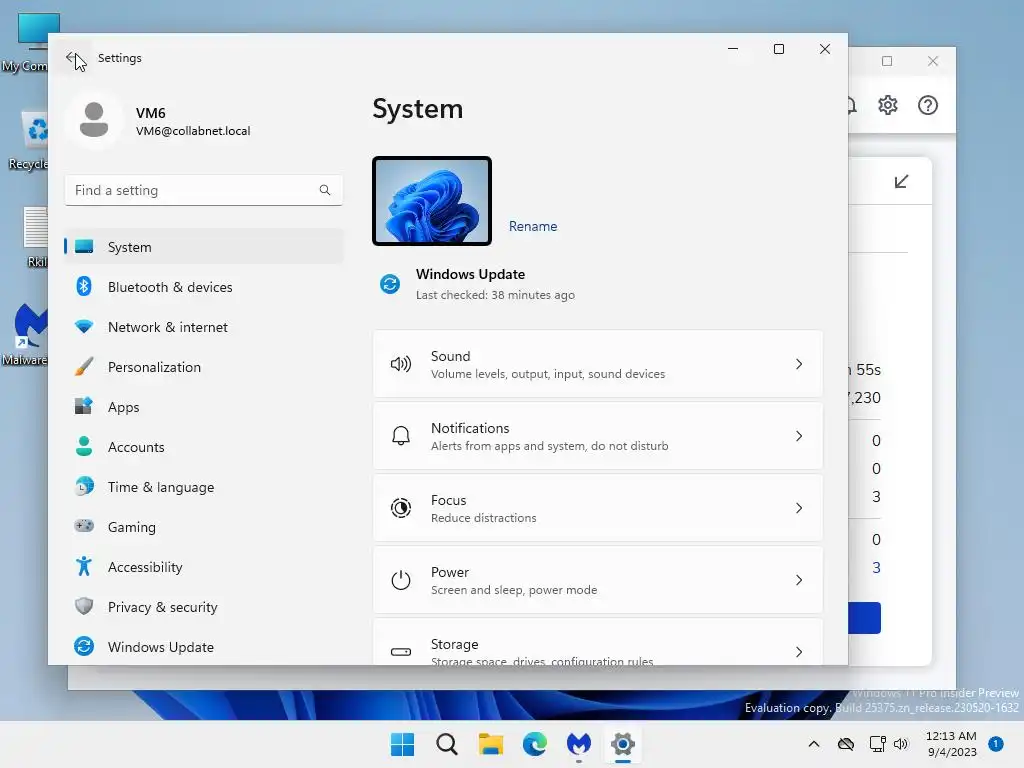Click the Notifications bell icon

pyautogui.click(x=401, y=436)
